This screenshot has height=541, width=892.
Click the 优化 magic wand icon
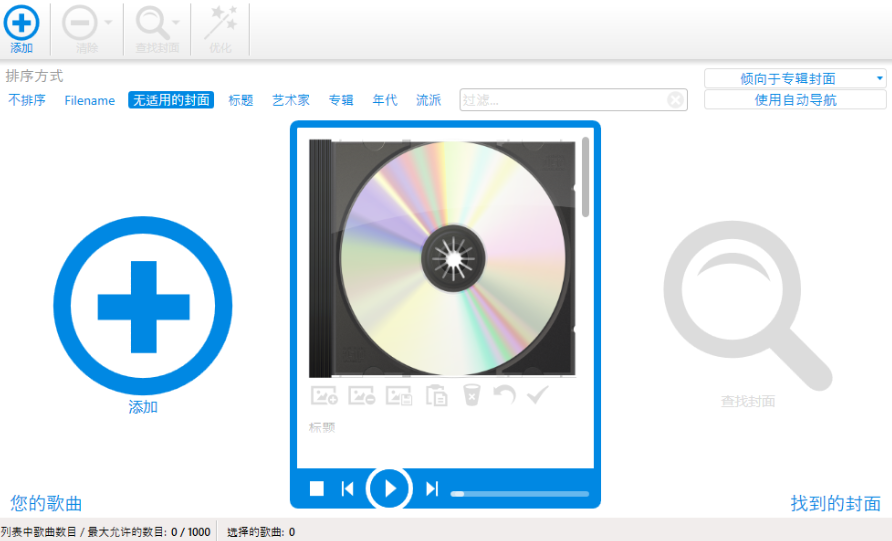click(x=221, y=23)
